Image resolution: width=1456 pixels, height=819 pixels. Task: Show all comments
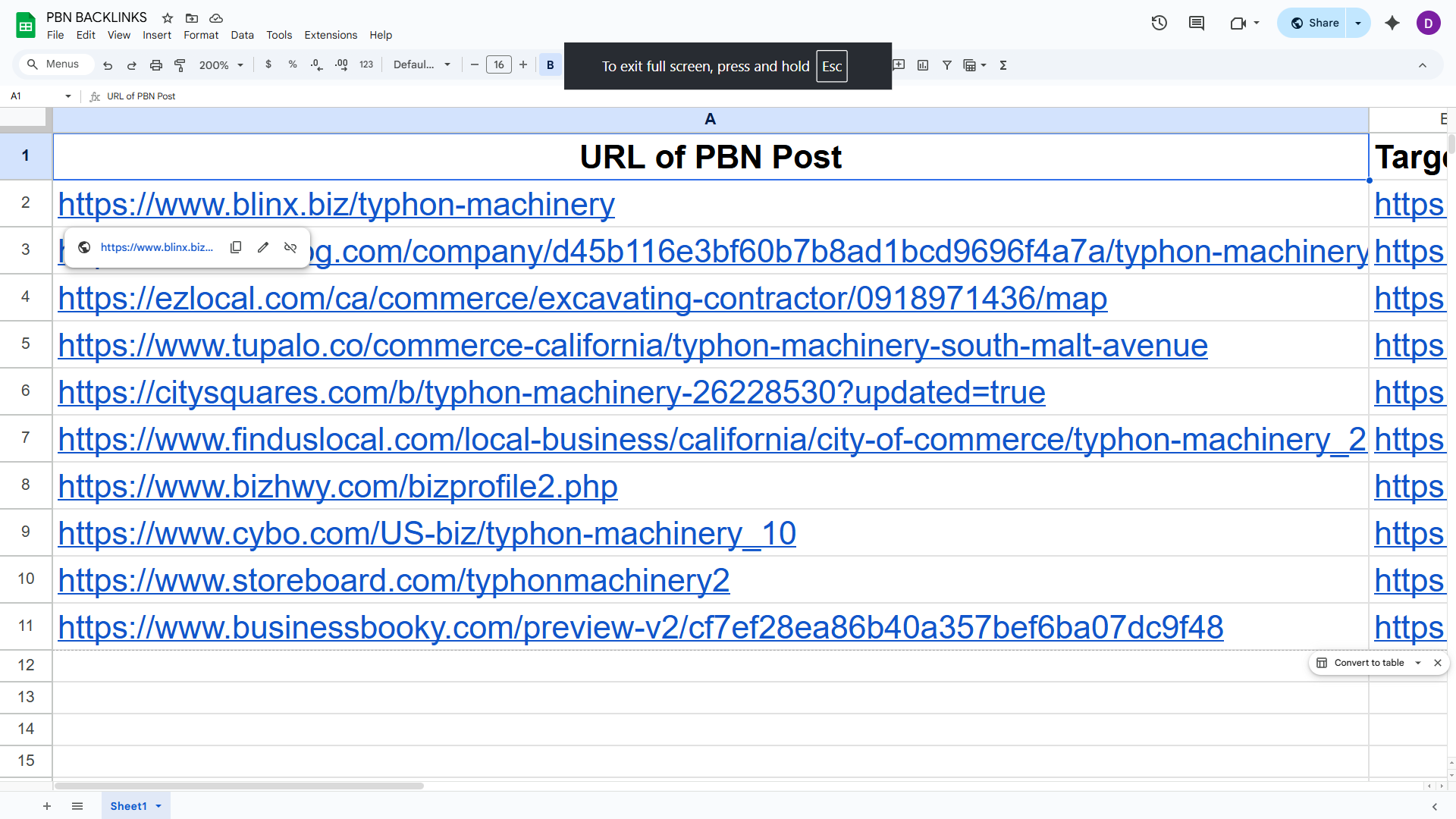pyautogui.click(x=1197, y=23)
